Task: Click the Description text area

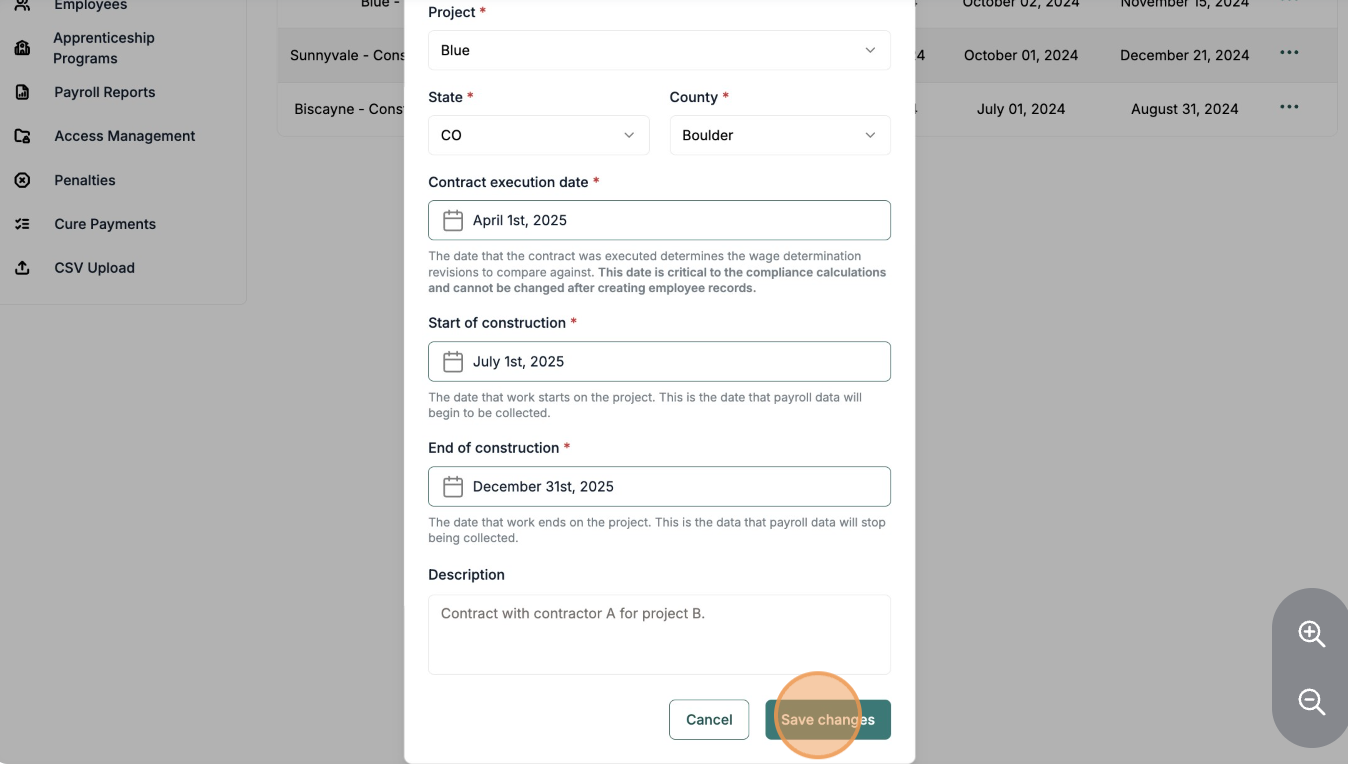Action: (x=659, y=634)
